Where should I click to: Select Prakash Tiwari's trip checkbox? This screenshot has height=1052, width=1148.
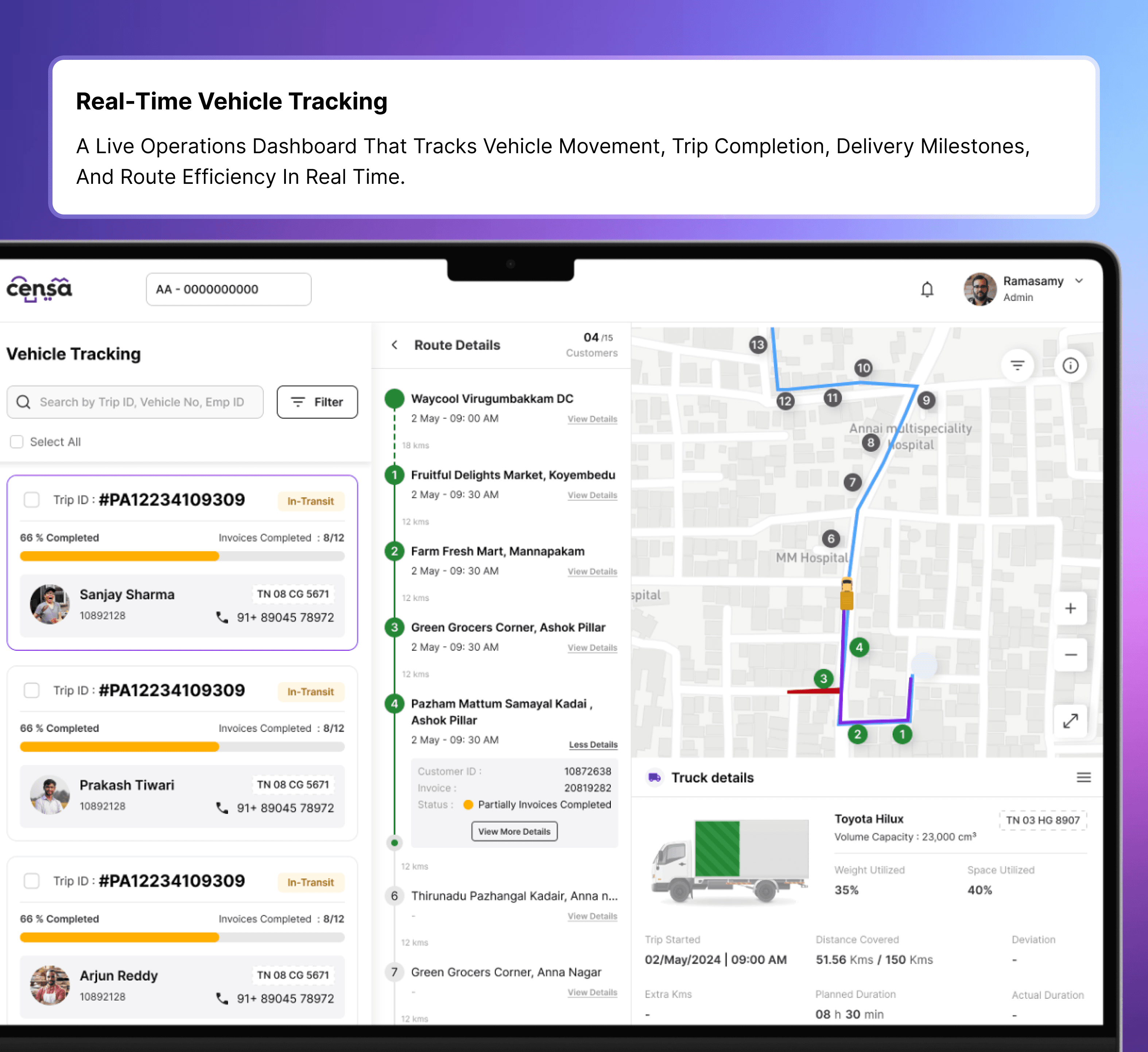click(x=32, y=691)
